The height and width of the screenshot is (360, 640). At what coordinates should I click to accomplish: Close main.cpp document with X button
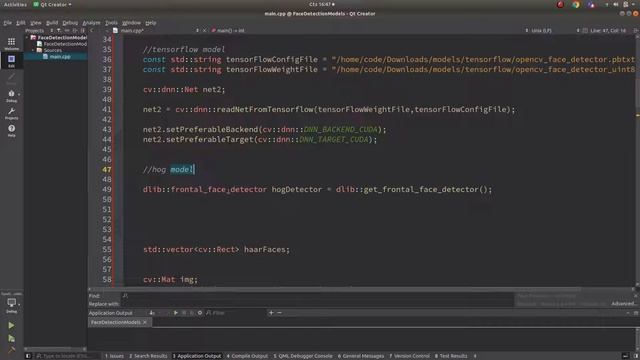pos(205,31)
